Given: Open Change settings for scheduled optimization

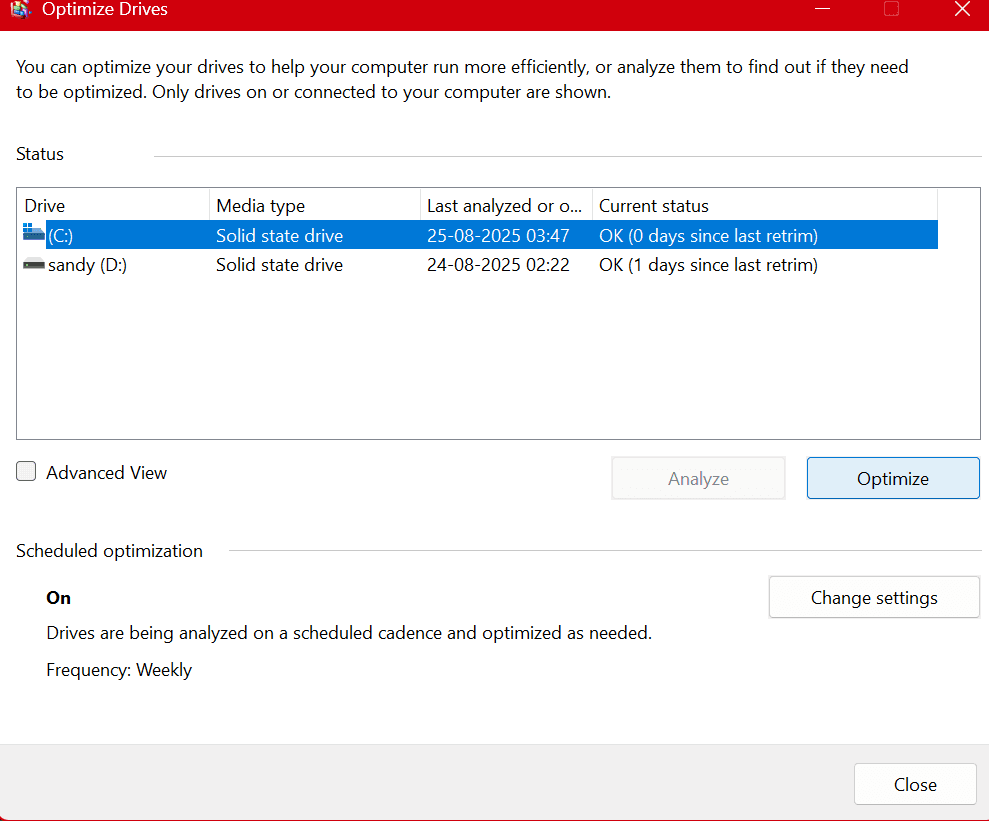Looking at the screenshot, I should (x=873, y=597).
